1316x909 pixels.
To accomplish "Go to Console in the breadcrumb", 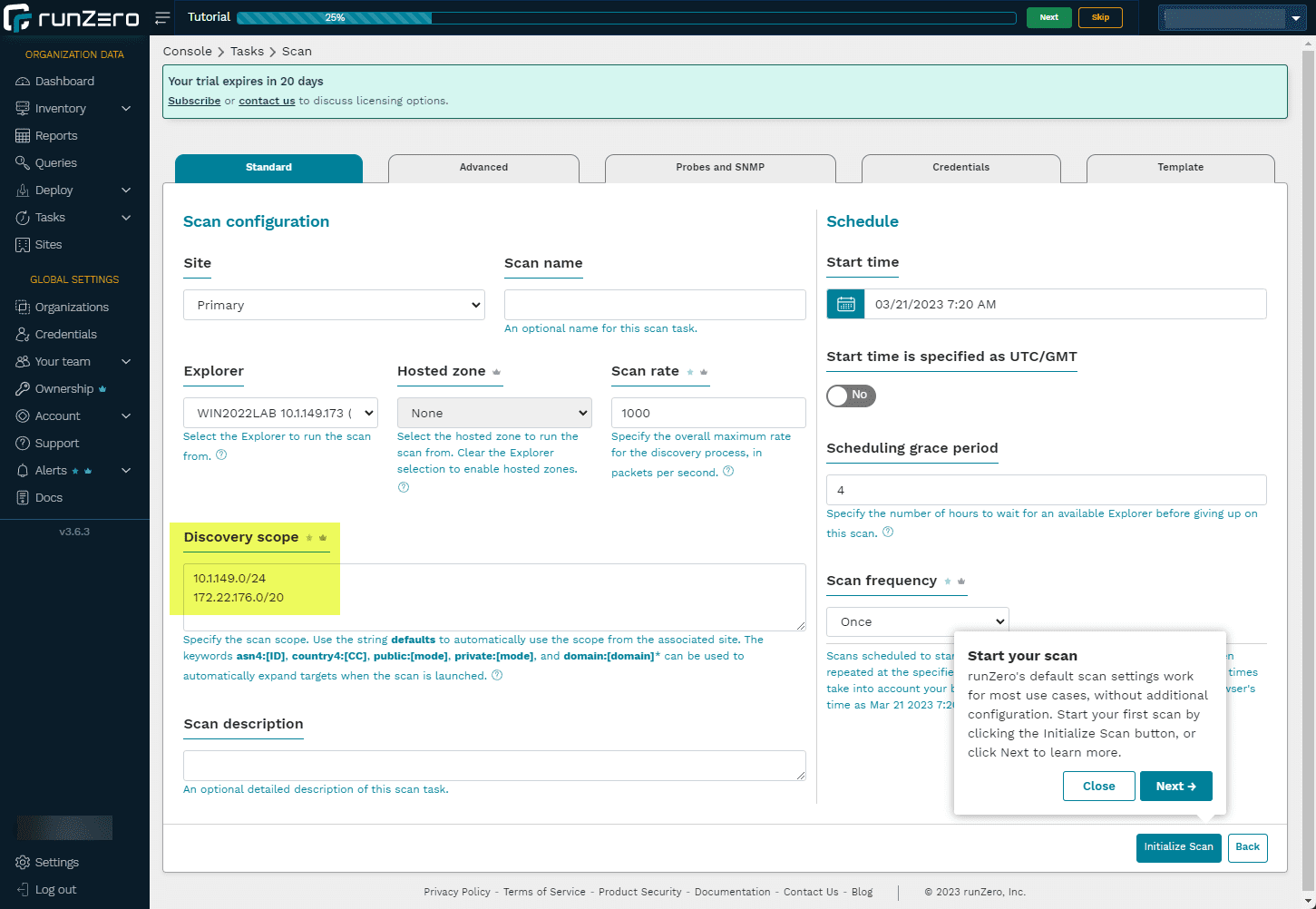I will coord(188,52).
